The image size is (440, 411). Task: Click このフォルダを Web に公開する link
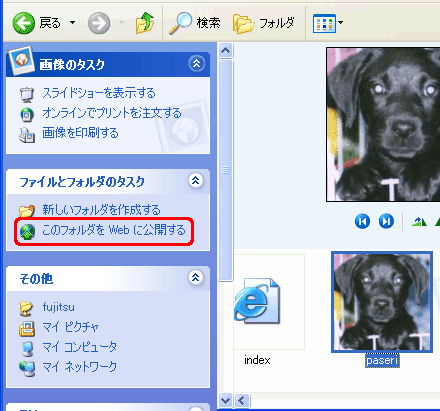pyautogui.click(x=114, y=230)
